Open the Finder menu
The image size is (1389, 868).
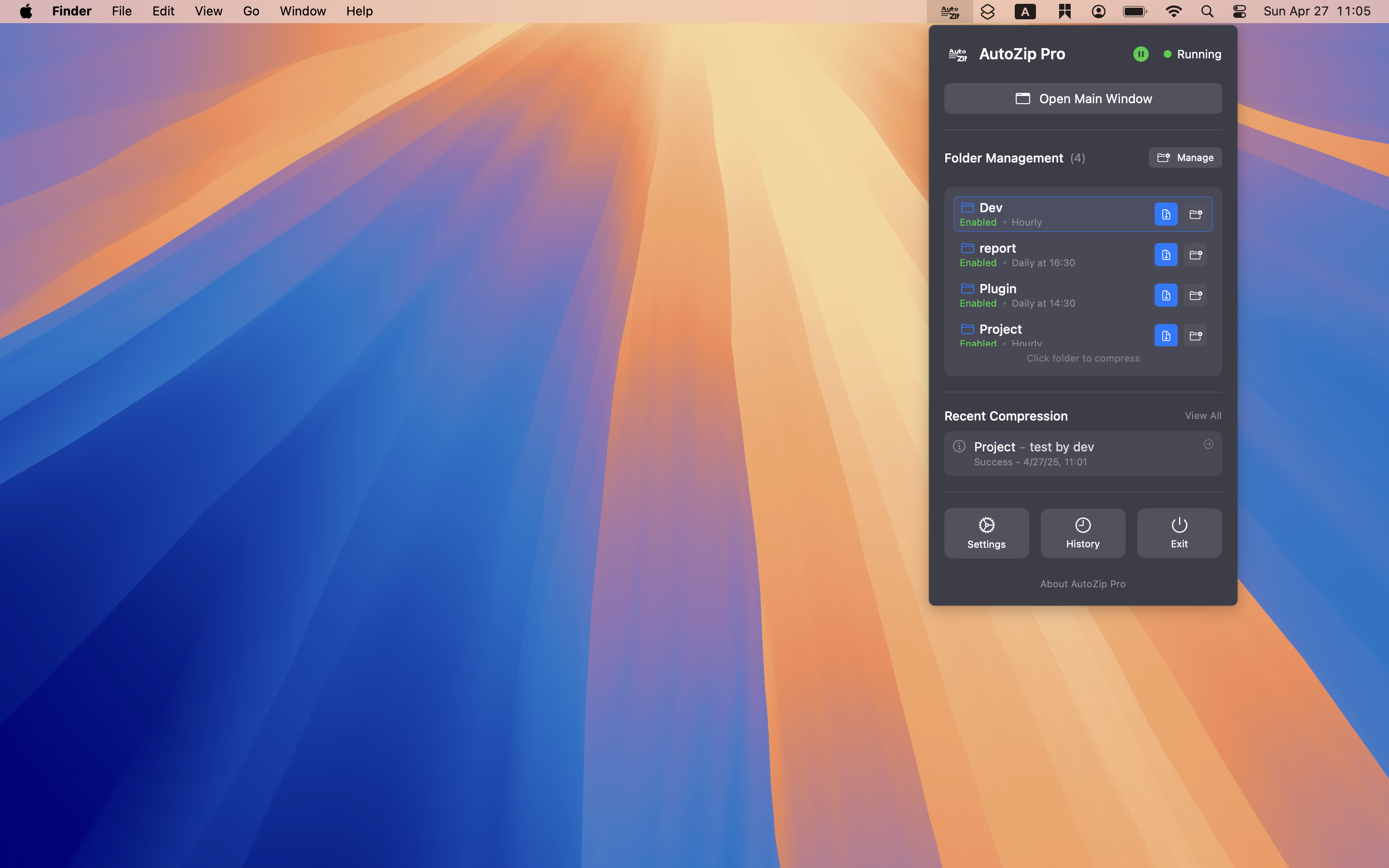(72, 12)
